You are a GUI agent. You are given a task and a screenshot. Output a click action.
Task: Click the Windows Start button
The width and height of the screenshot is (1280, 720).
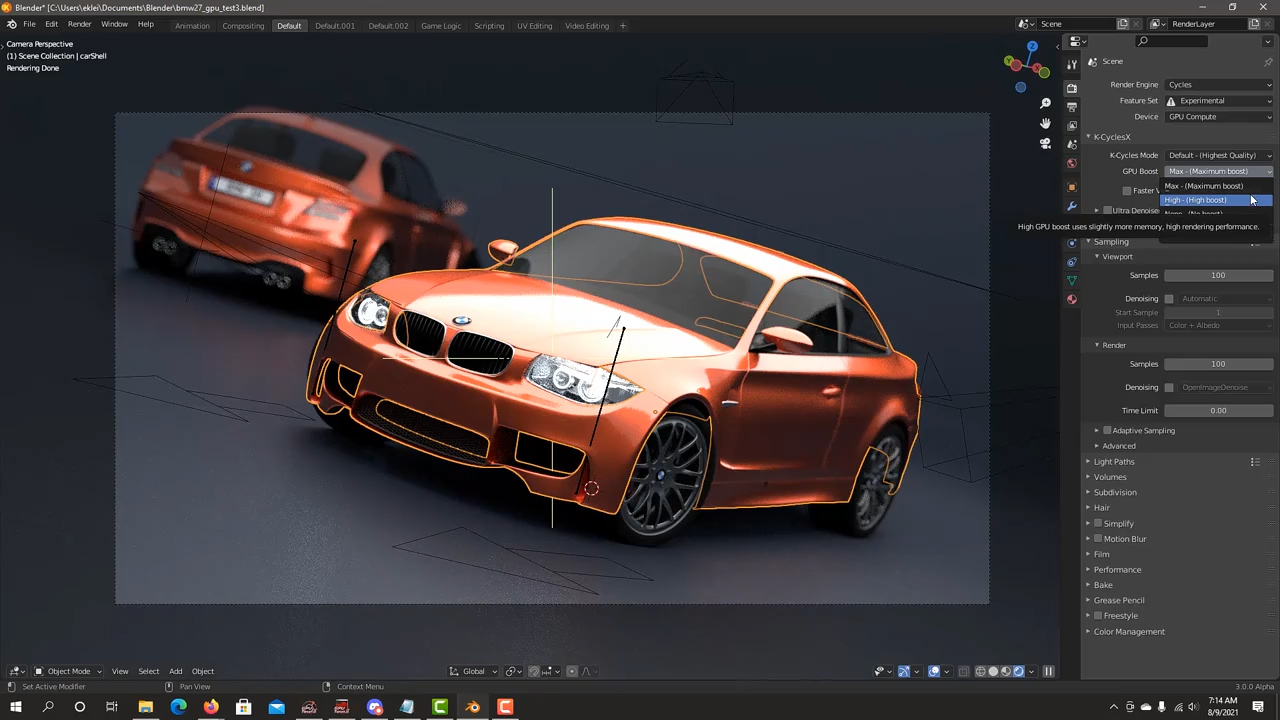coord(15,707)
